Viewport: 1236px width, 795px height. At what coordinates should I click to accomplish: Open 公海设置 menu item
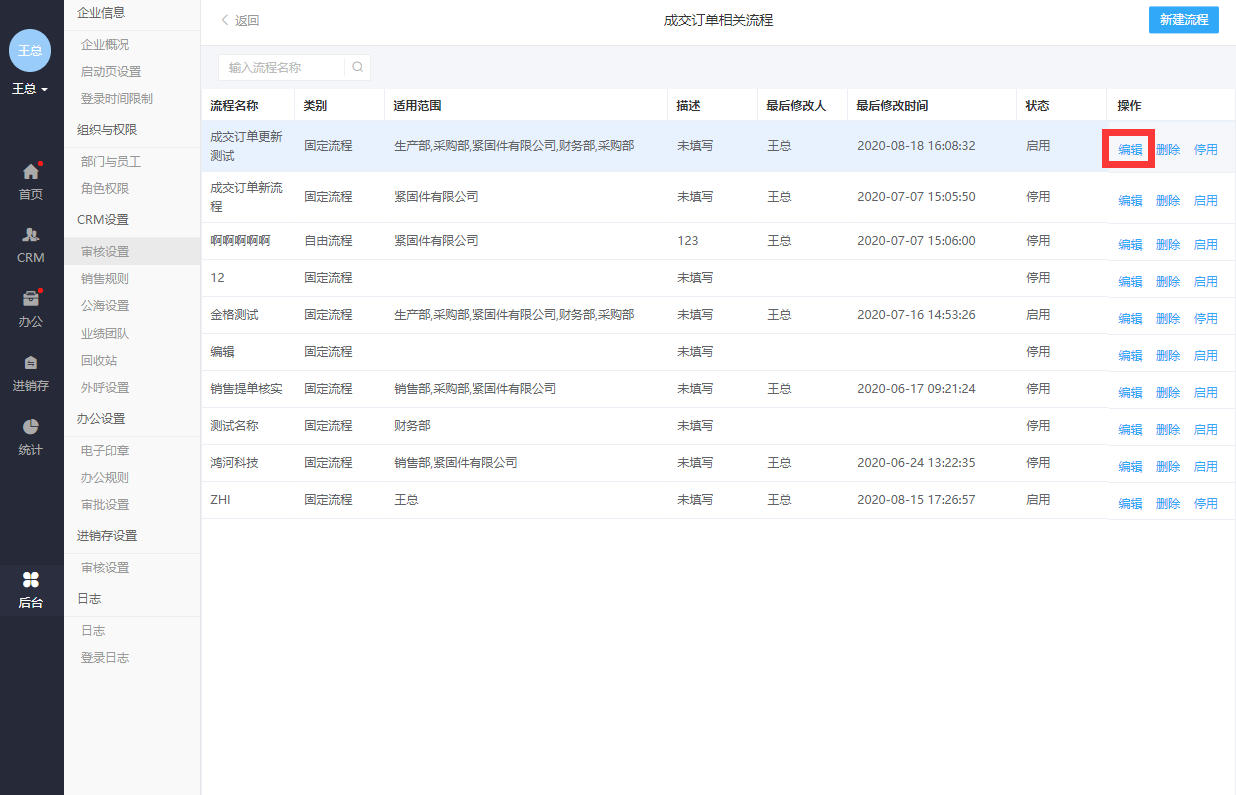tap(105, 306)
